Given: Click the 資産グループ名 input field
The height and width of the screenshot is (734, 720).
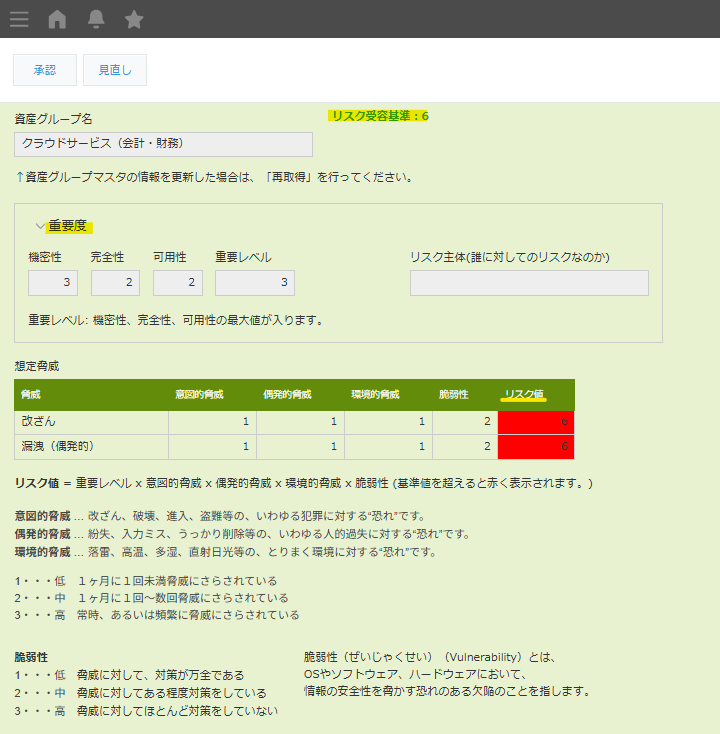Looking at the screenshot, I should pos(163,144).
